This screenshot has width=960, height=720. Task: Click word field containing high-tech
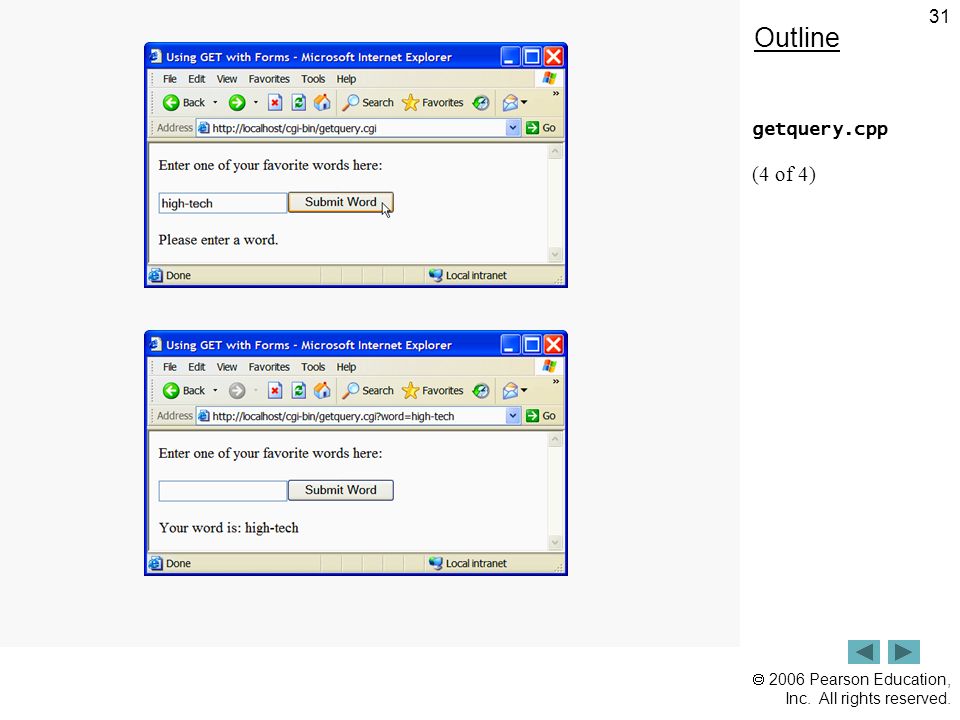223,203
